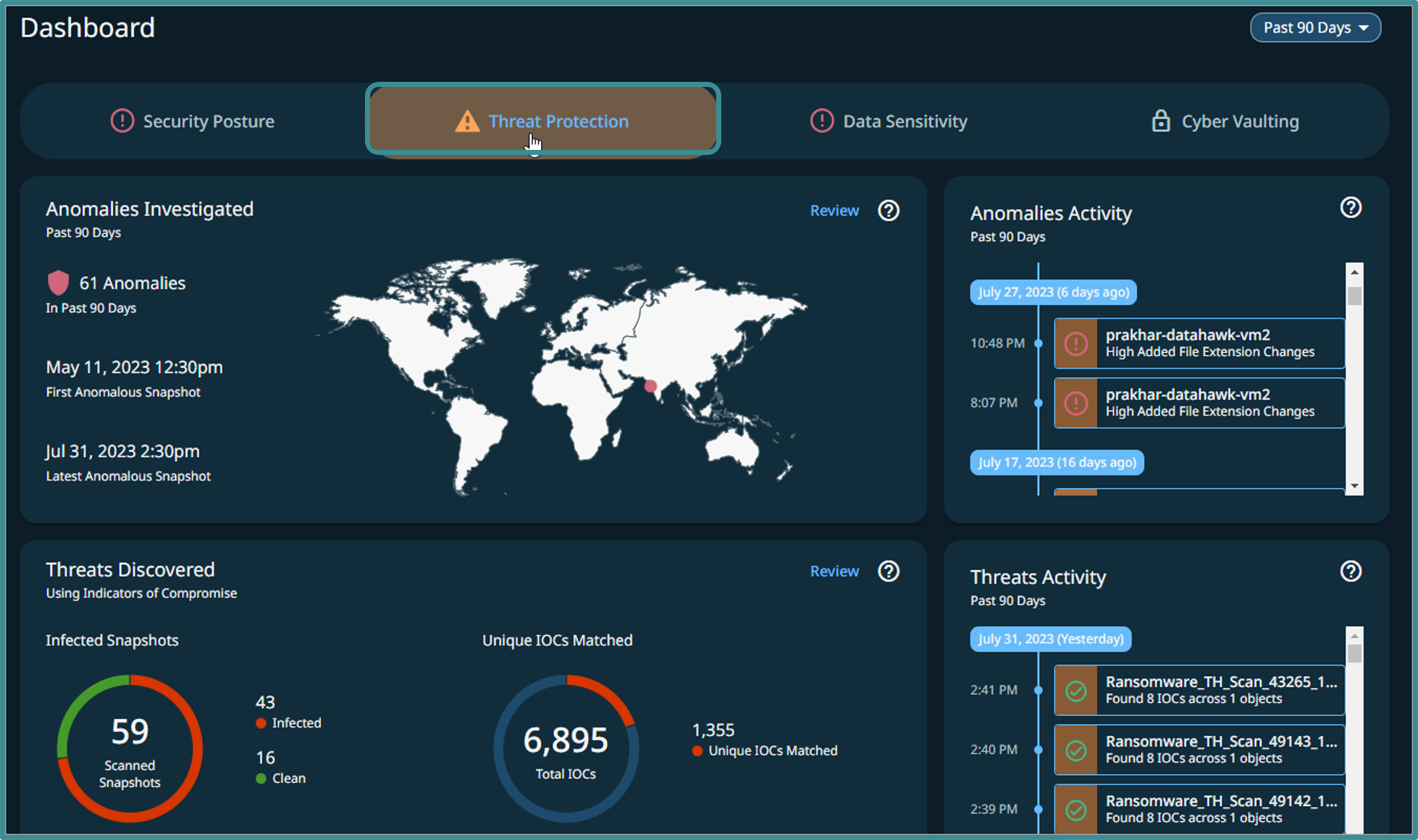Viewport: 1418px width, 840px height.
Task: Open help for Threats Activity panel
Action: click(x=1351, y=571)
